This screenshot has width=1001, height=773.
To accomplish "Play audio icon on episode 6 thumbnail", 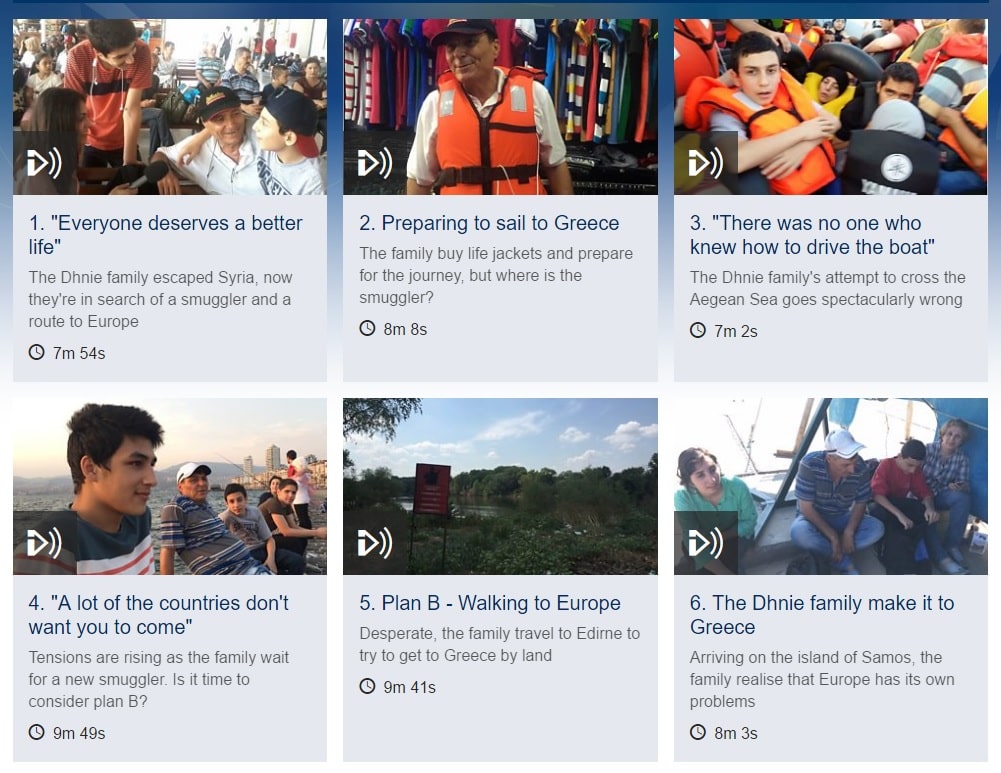I will pos(705,543).
